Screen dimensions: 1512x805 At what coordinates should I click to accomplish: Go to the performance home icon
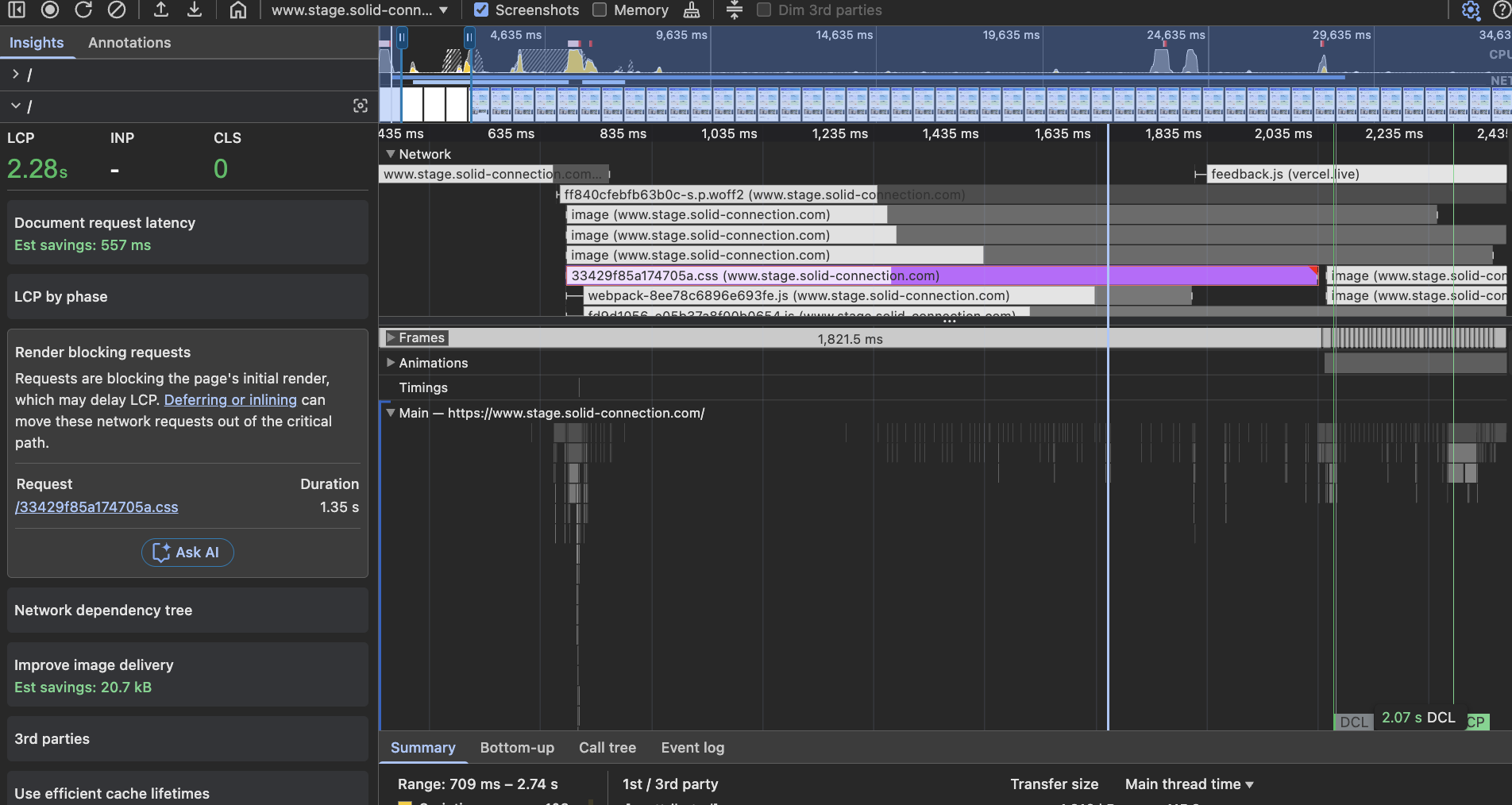(x=237, y=10)
